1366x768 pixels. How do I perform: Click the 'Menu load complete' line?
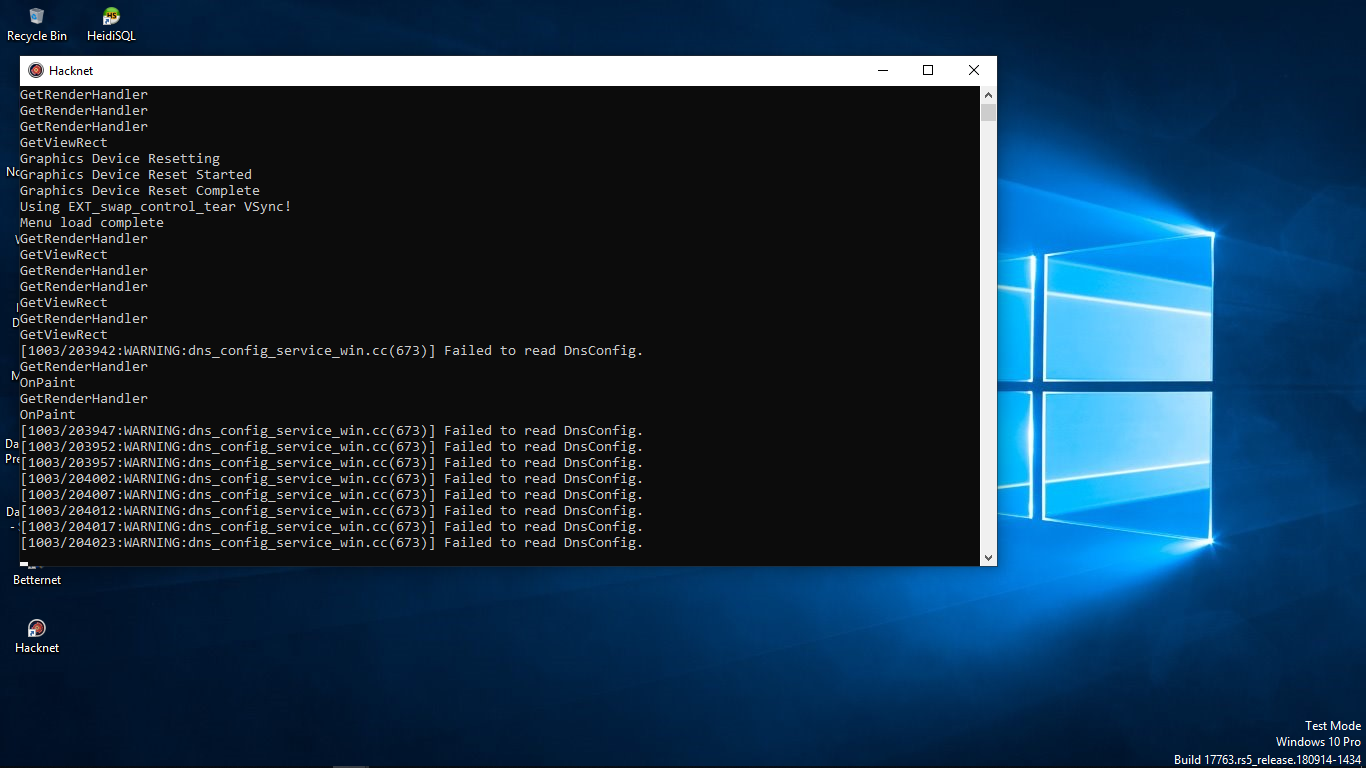tap(92, 223)
